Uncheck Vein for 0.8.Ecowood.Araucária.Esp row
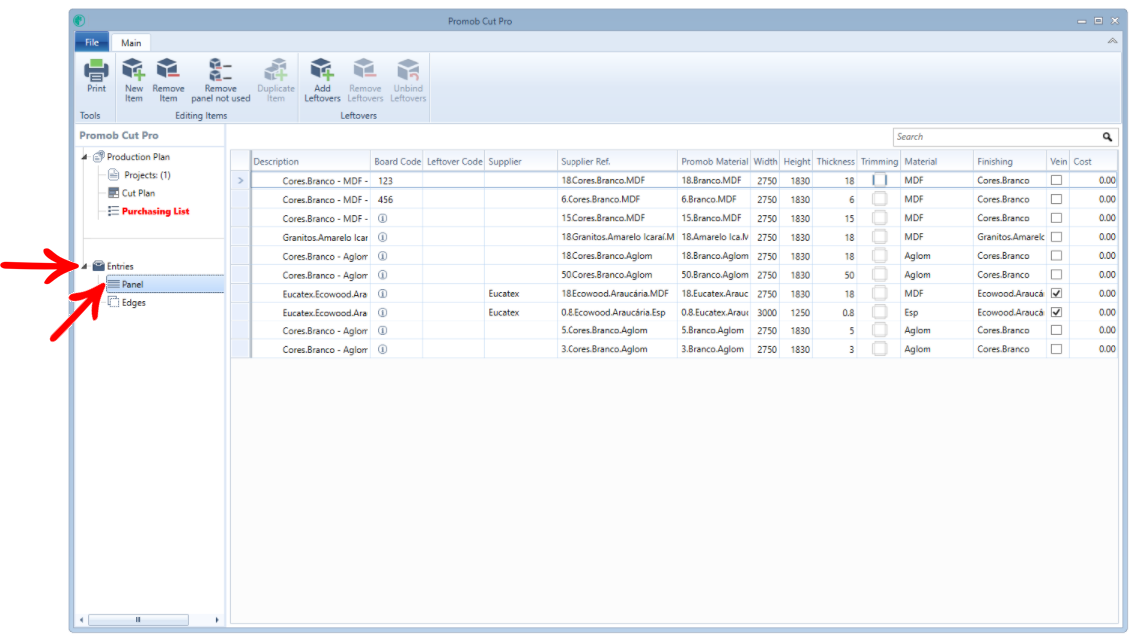Screen dimensions: 1133x639 (1056, 312)
